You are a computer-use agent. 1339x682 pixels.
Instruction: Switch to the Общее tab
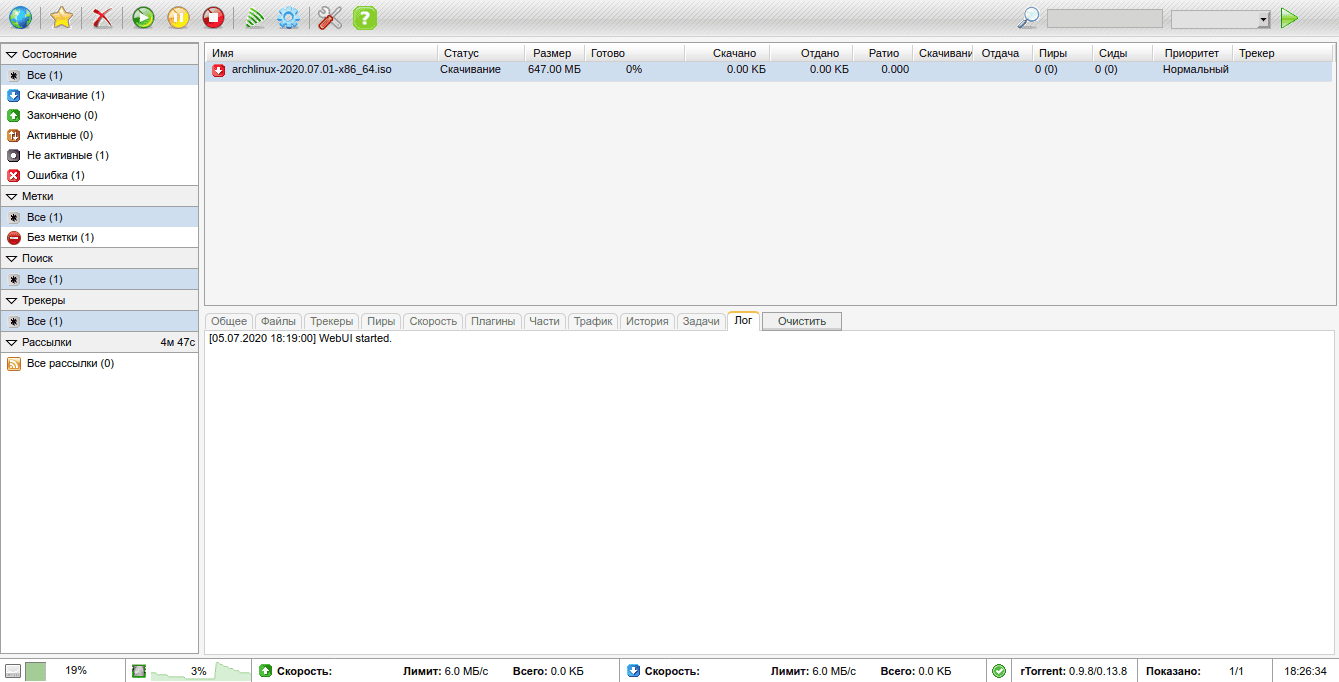pyautogui.click(x=229, y=321)
